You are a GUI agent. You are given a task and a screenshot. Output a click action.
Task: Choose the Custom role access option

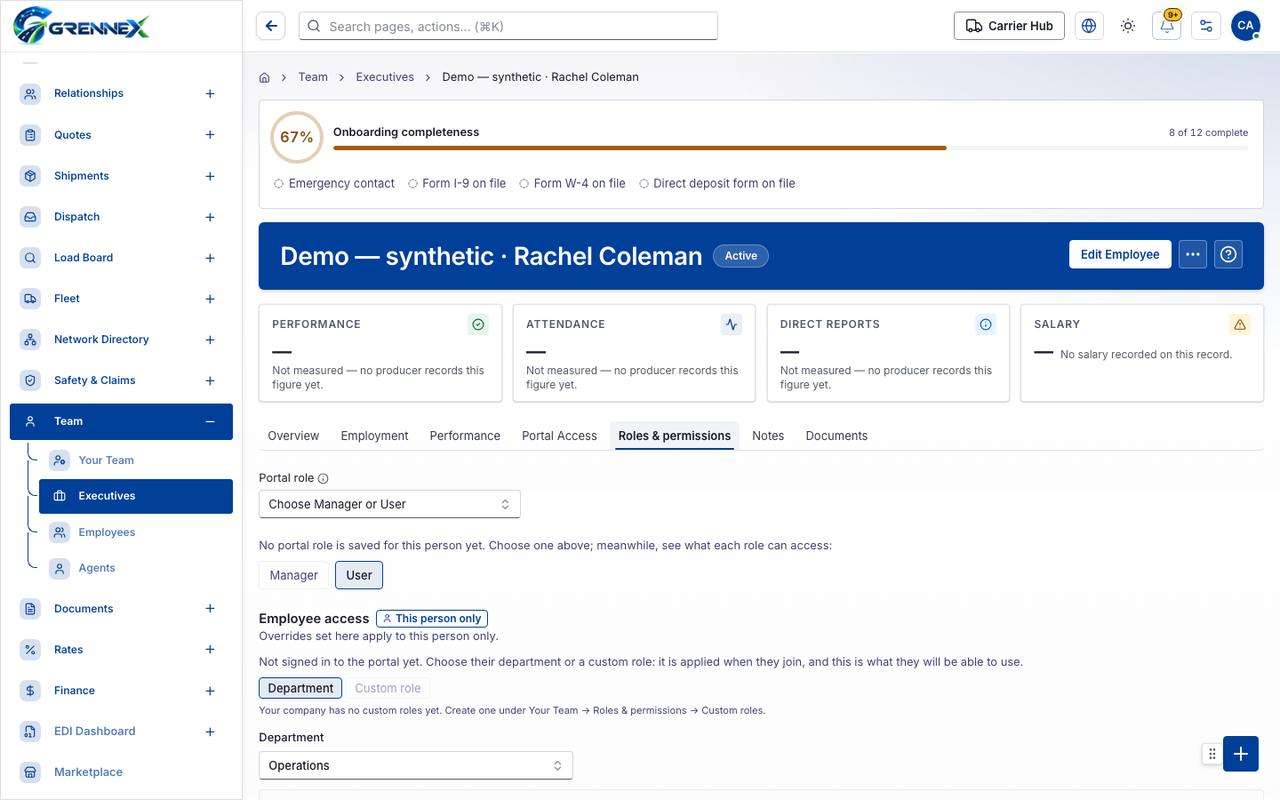[388, 688]
